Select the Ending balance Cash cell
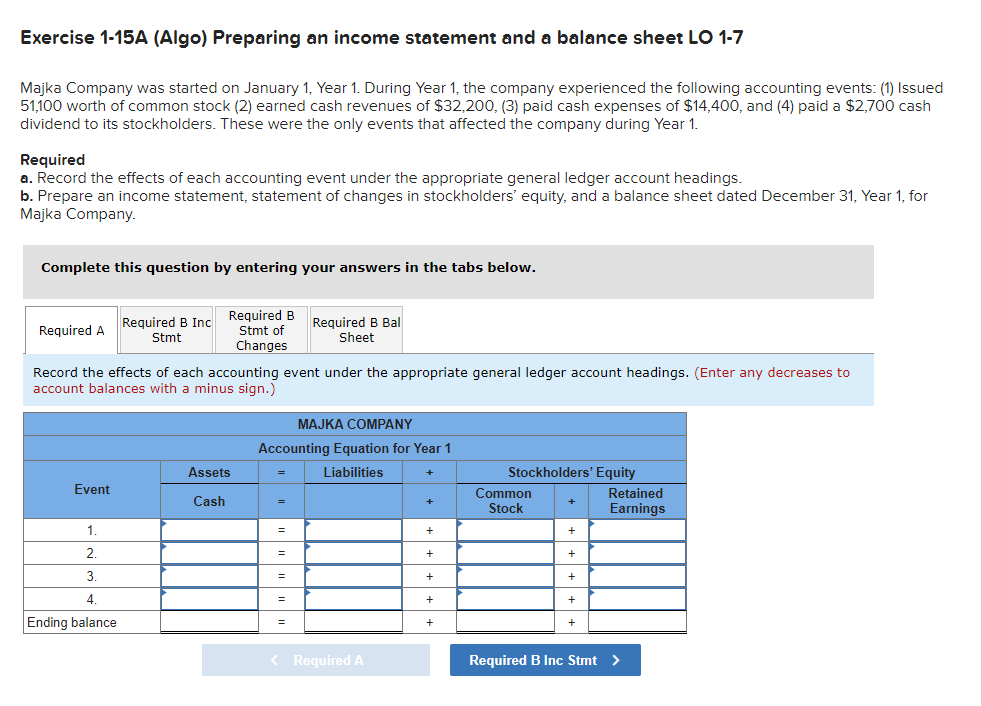Viewport: 981px width, 706px height. [x=208, y=621]
